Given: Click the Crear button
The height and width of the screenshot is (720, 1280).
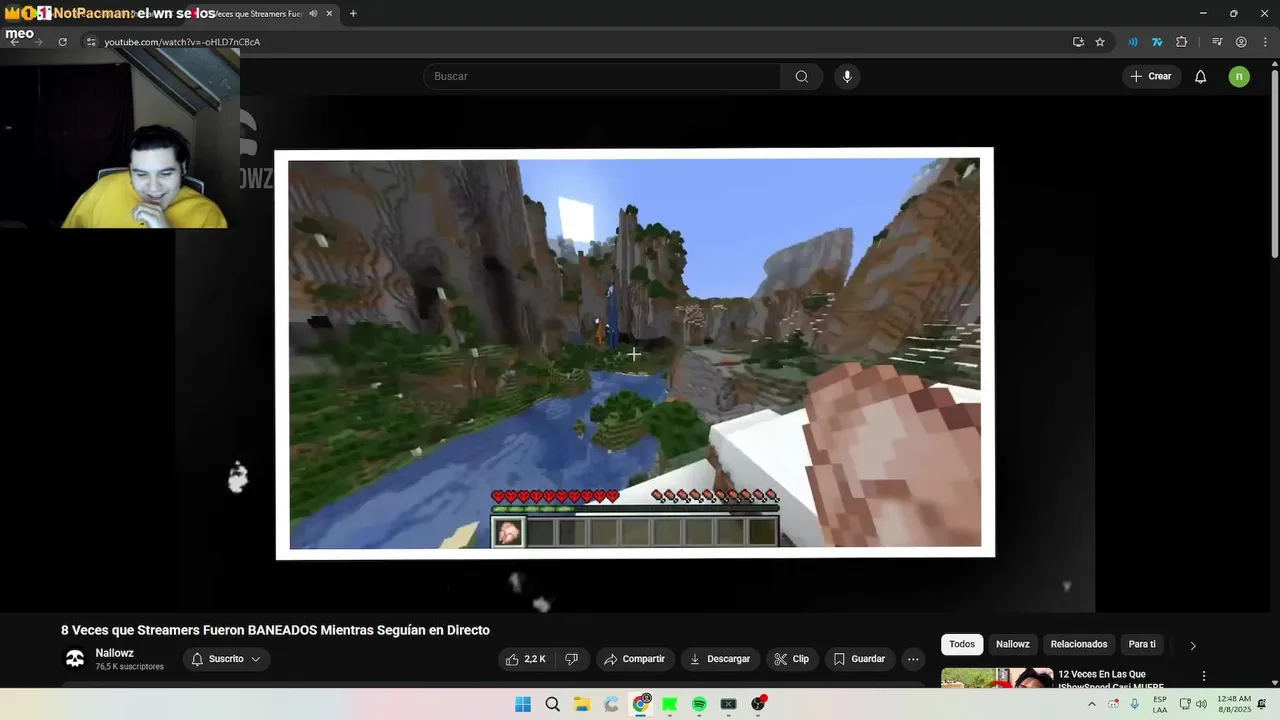Looking at the screenshot, I should (1151, 76).
